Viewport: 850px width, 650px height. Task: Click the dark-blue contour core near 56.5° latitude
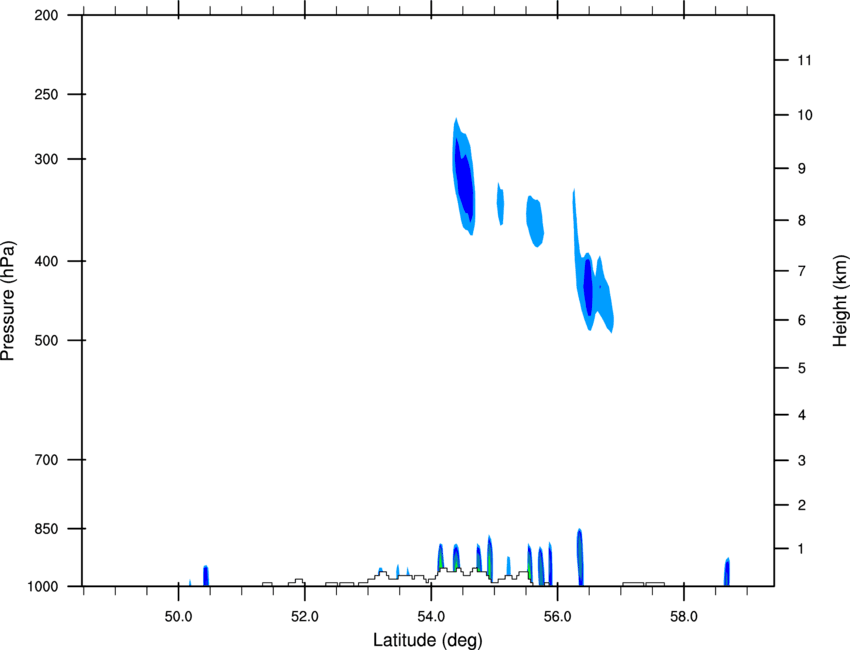click(x=588, y=287)
